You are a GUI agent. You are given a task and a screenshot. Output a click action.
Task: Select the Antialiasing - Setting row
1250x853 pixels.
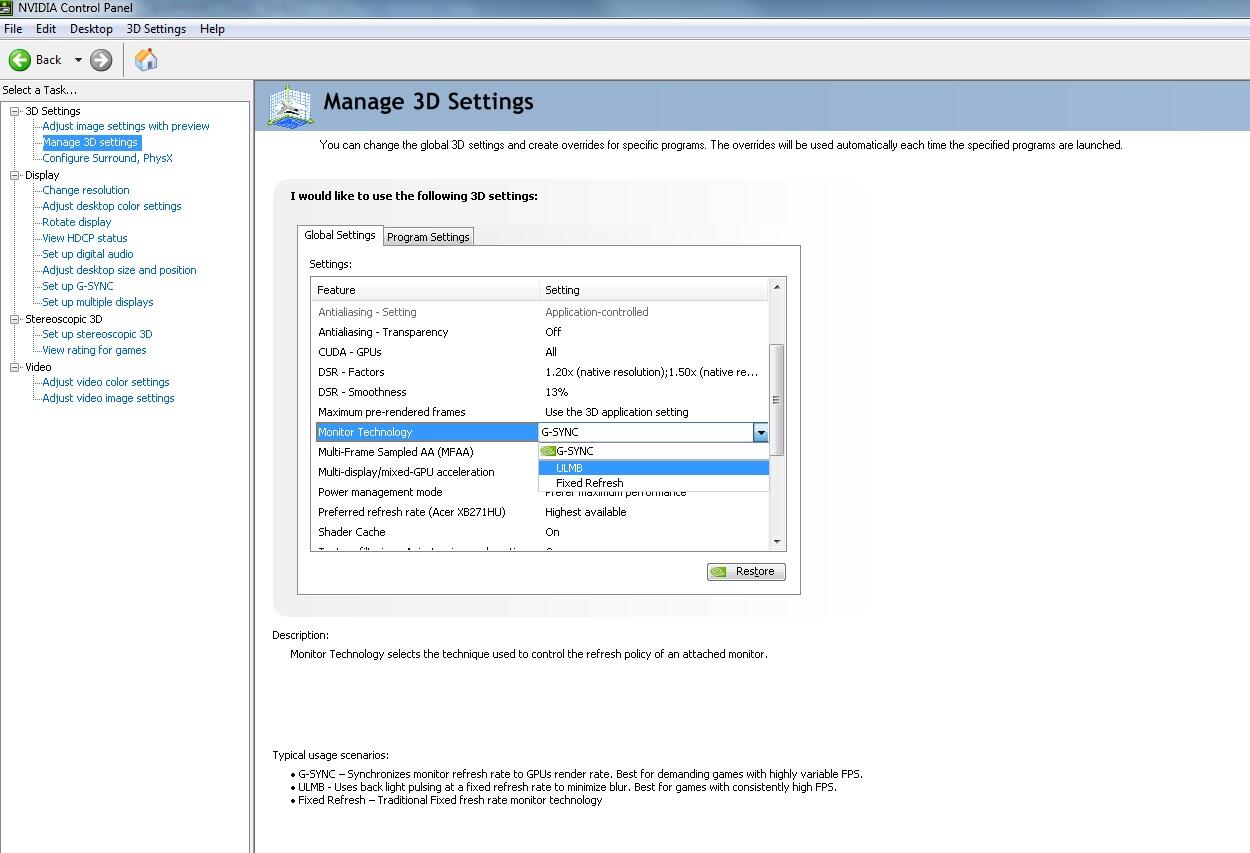coord(540,312)
